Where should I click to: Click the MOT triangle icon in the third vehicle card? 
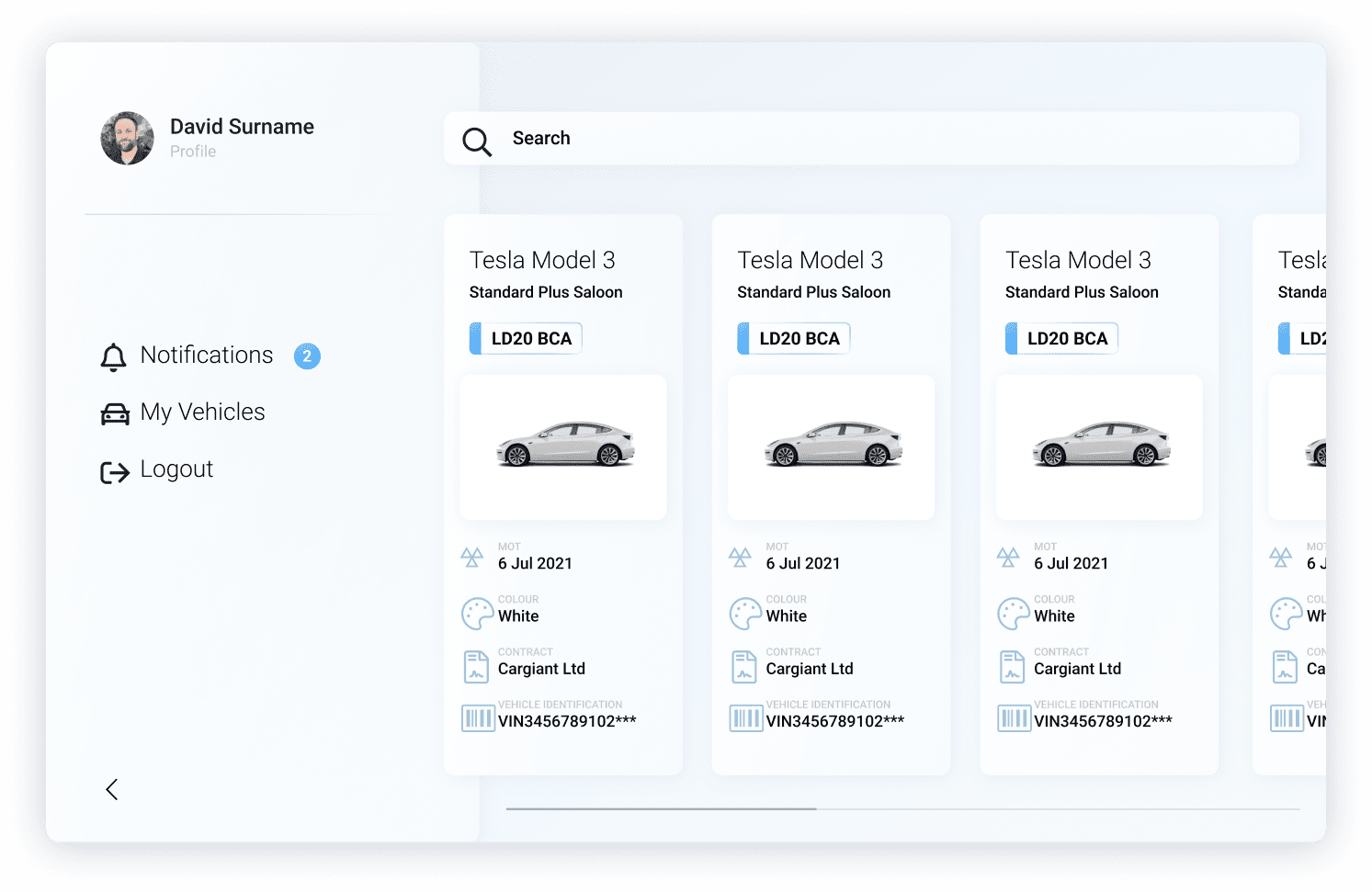tap(1008, 557)
